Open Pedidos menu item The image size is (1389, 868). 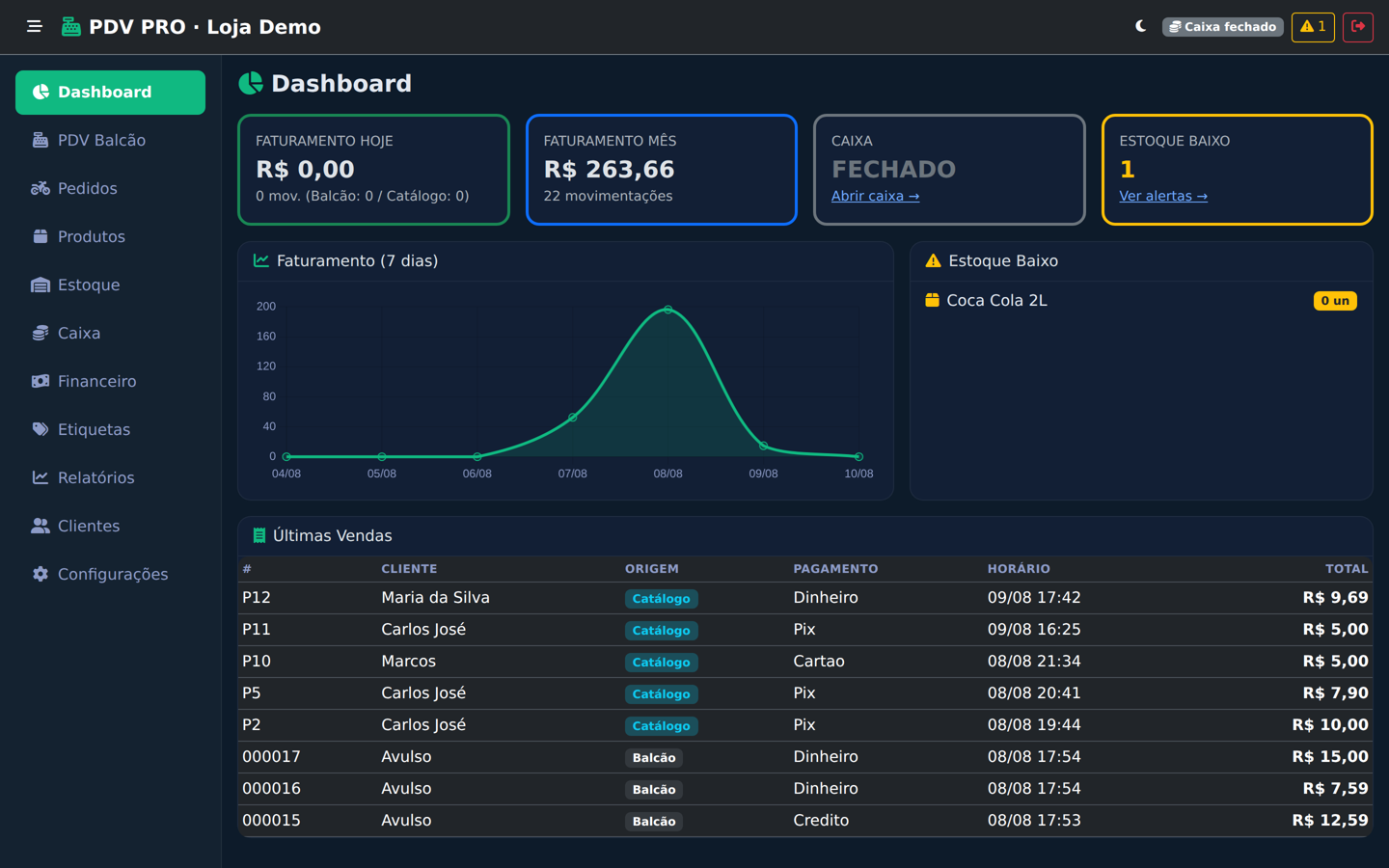pos(110,189)
